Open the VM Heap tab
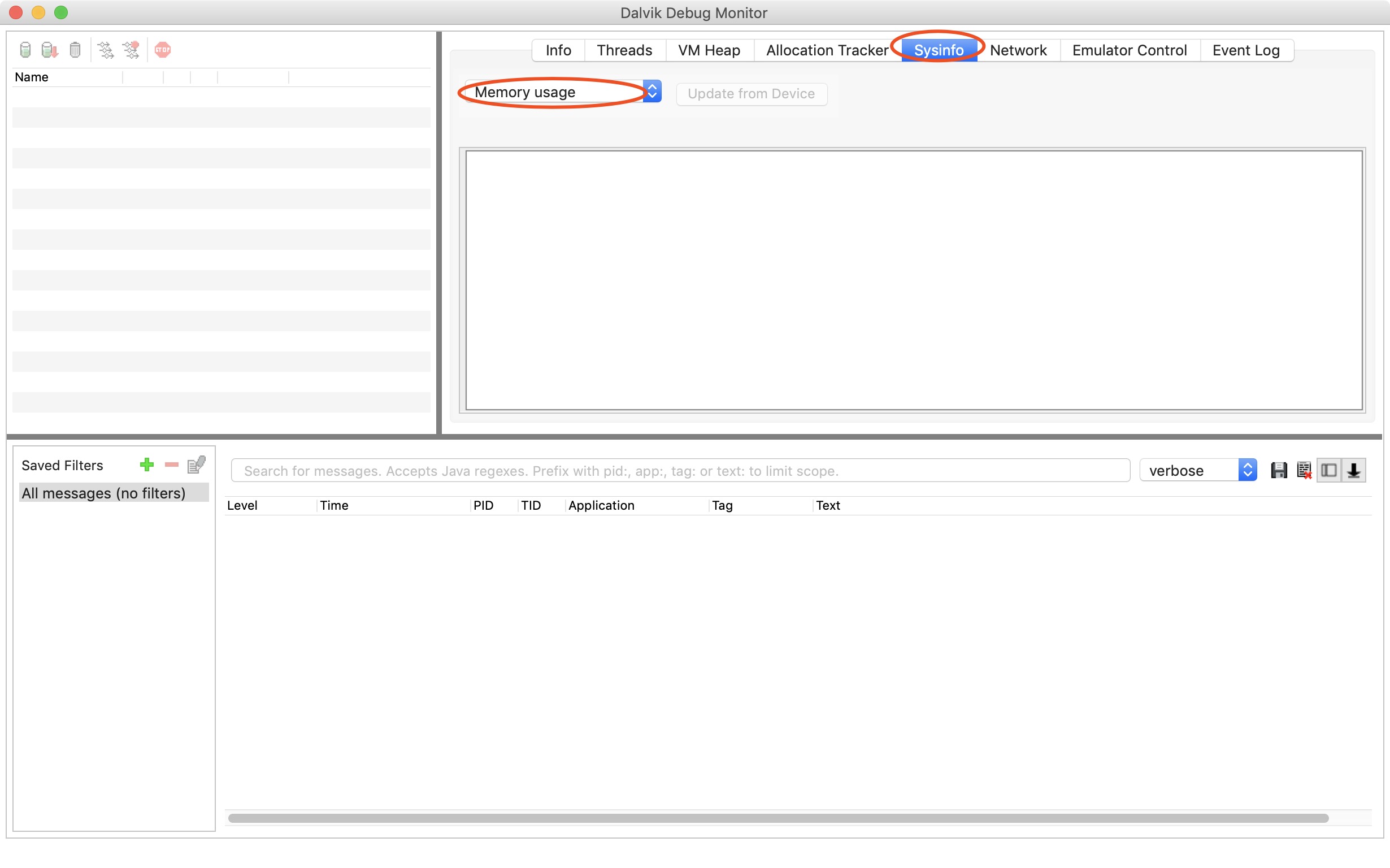The width and height of the screenshot is (1390, 868). (709, 50)
